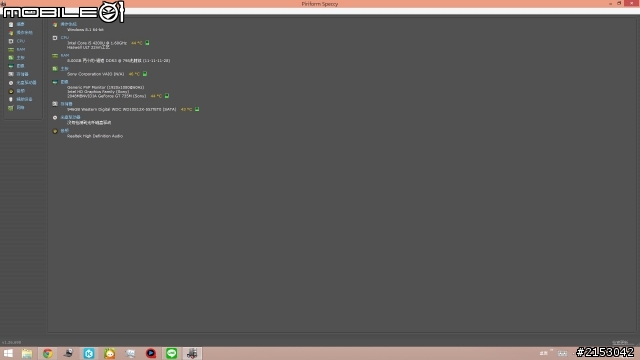Click the check for updates link
Viewport: 640px width, 360px height.
(x=620, y=343)
